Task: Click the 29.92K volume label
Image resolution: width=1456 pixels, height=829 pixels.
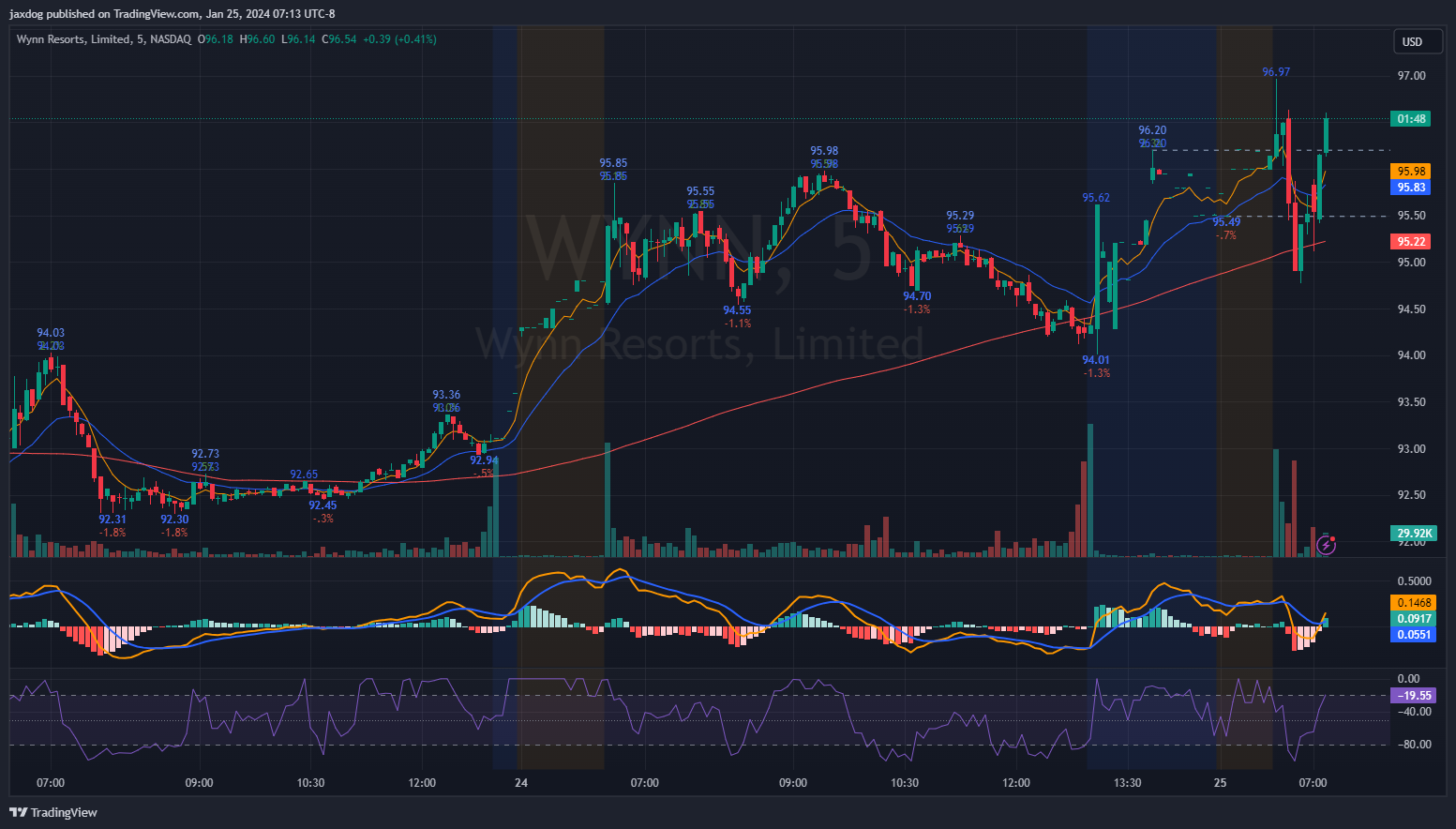Action: coord(1414,534)
